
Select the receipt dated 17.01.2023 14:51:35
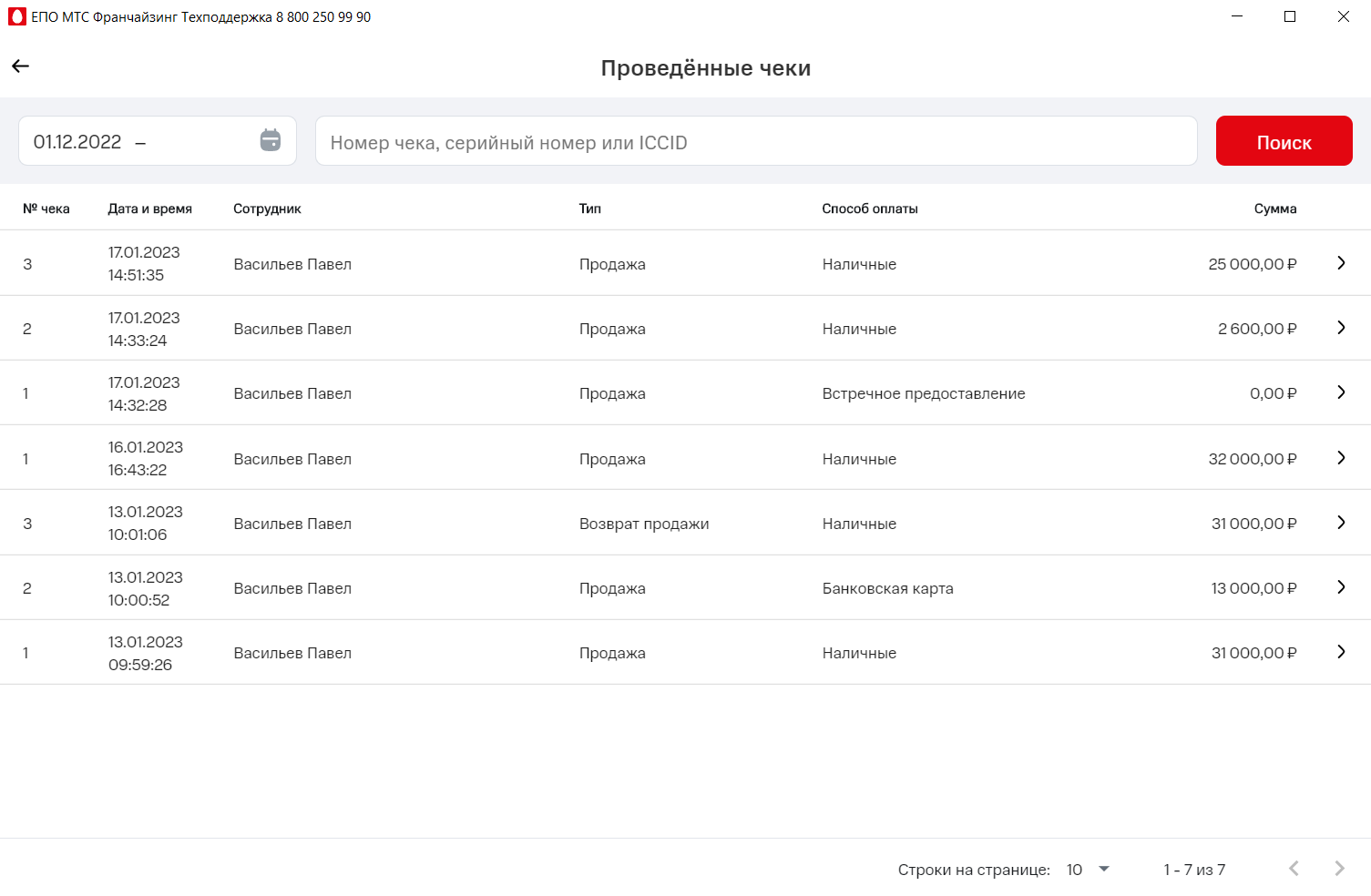(685, 263)
